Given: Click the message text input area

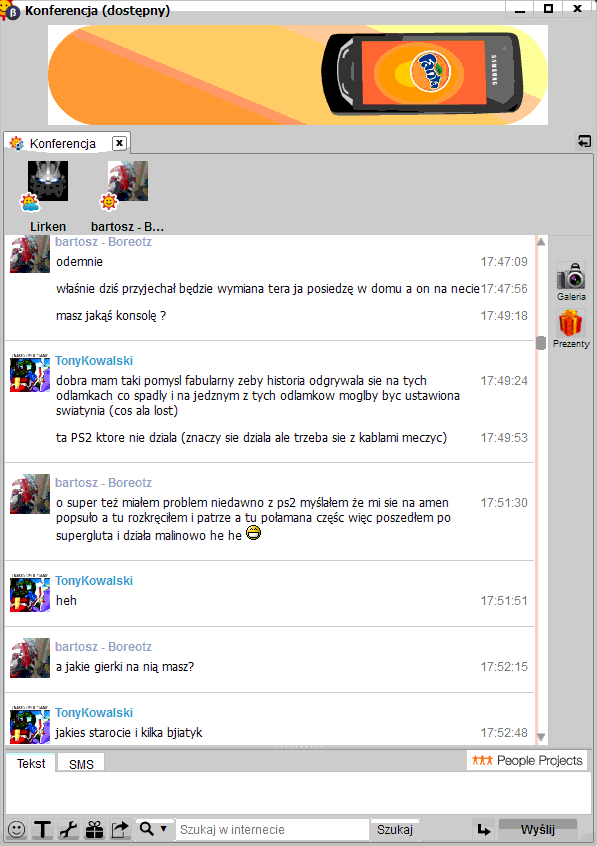Looking at the screenshot, I should pos(298,793).
